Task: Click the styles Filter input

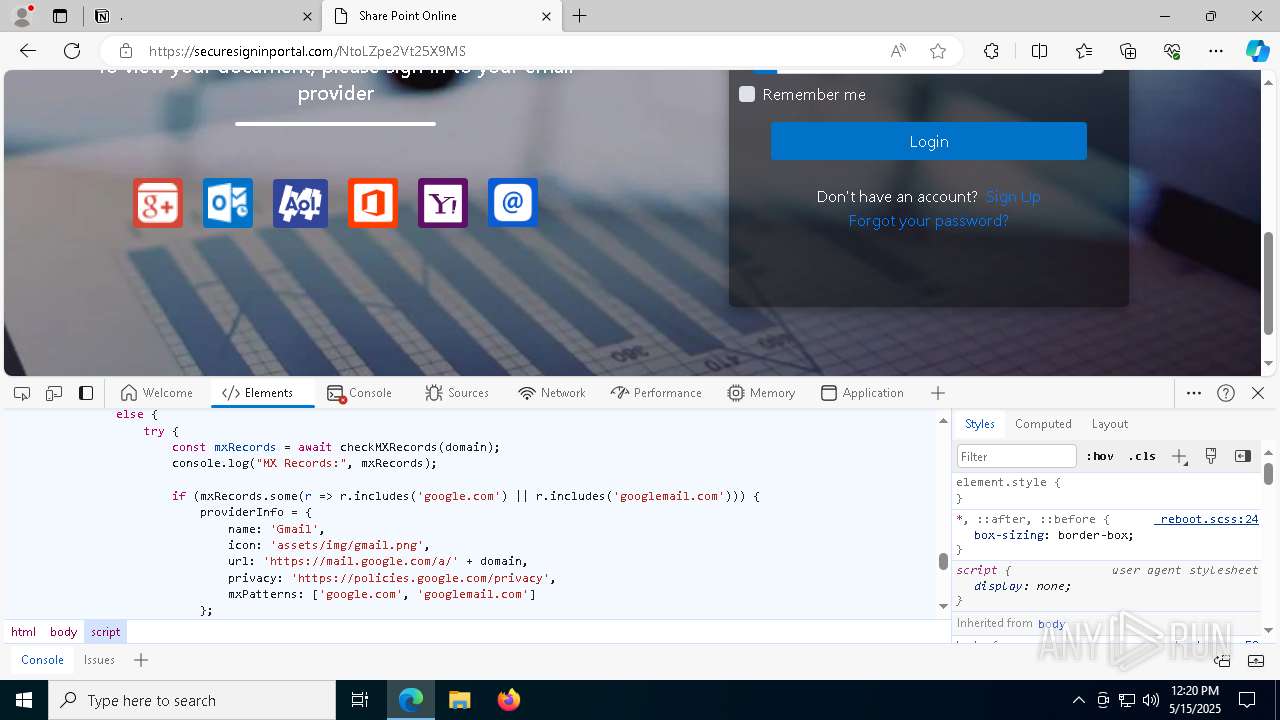Action: point(1017,456)
